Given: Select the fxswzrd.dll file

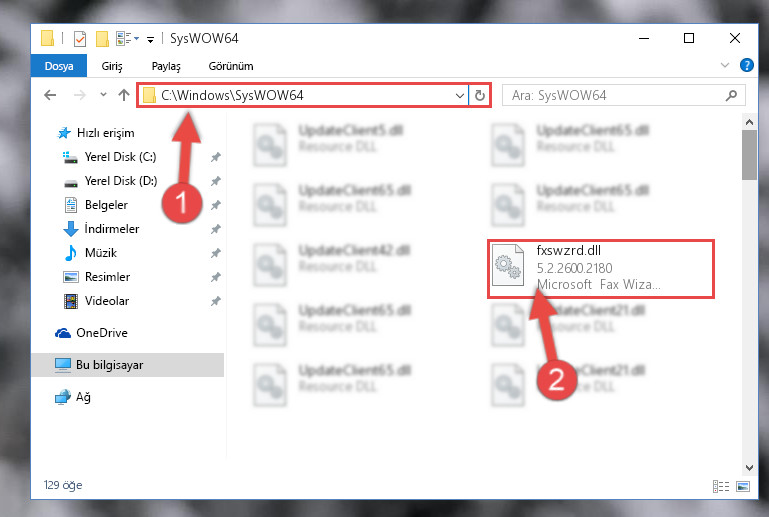Looking at the screenshot, I should [601, 268].
